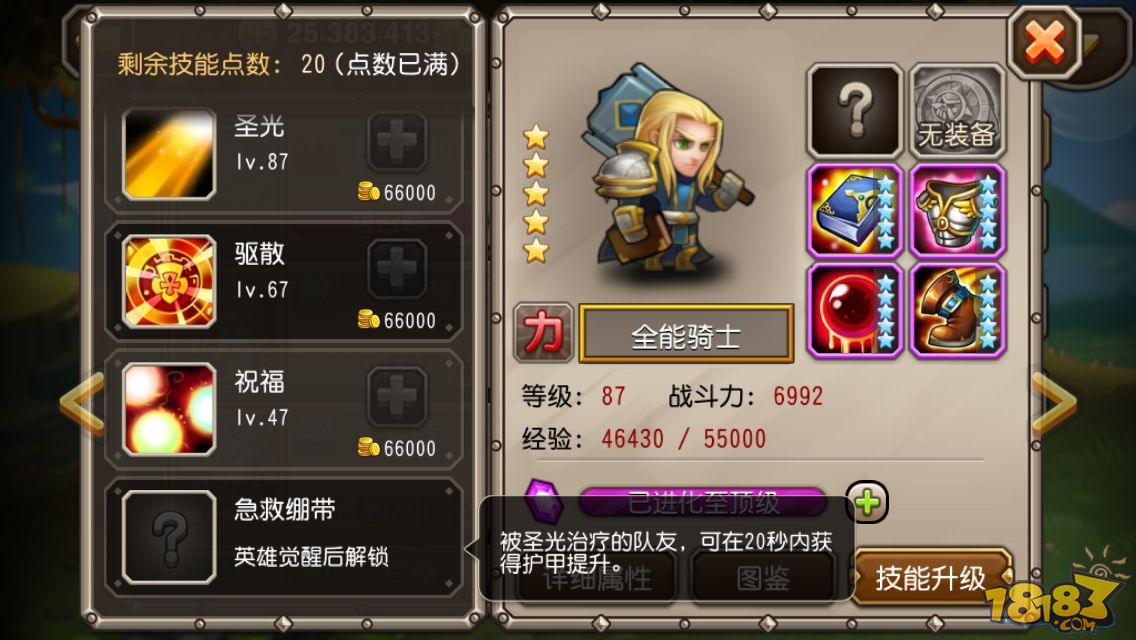Upgrade 圣光 with its plus button
Screen dimensions: 1136x640
point(397,141)
